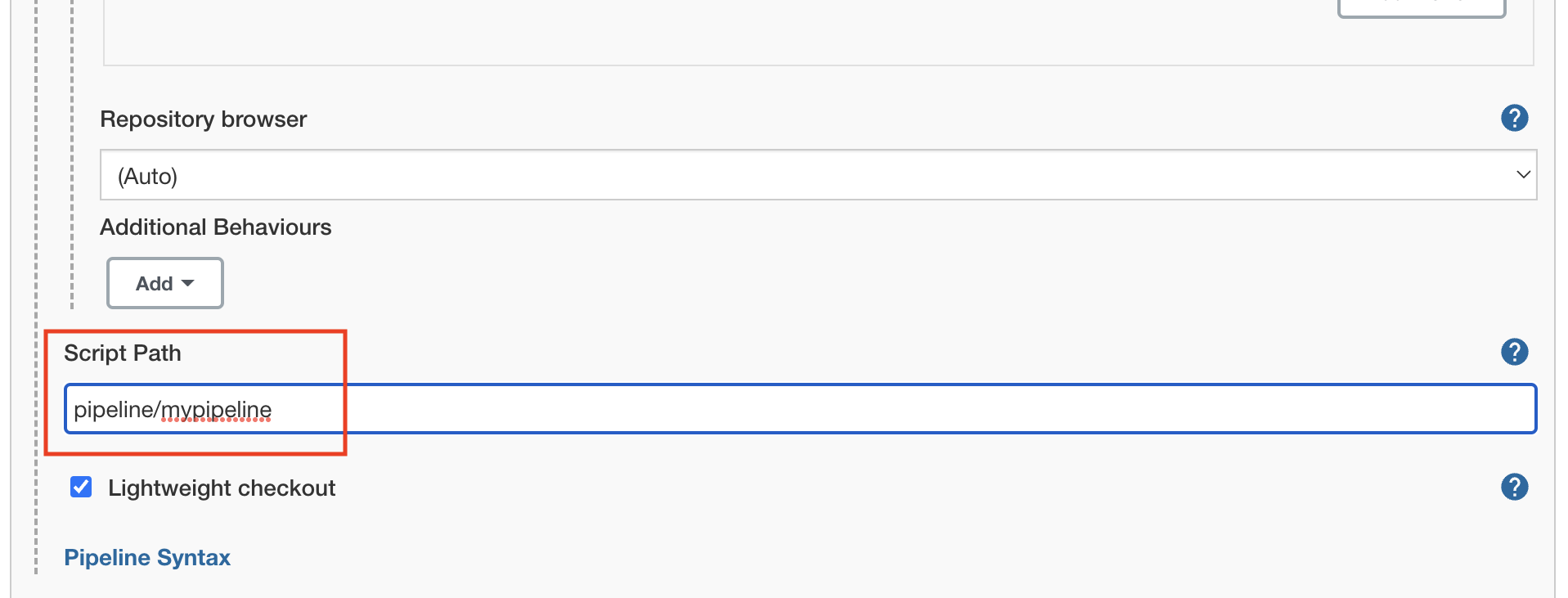The width and height of the screenshot is (1568, 598).
Task: Click the Script Path label
Action: tap(123, 353)
